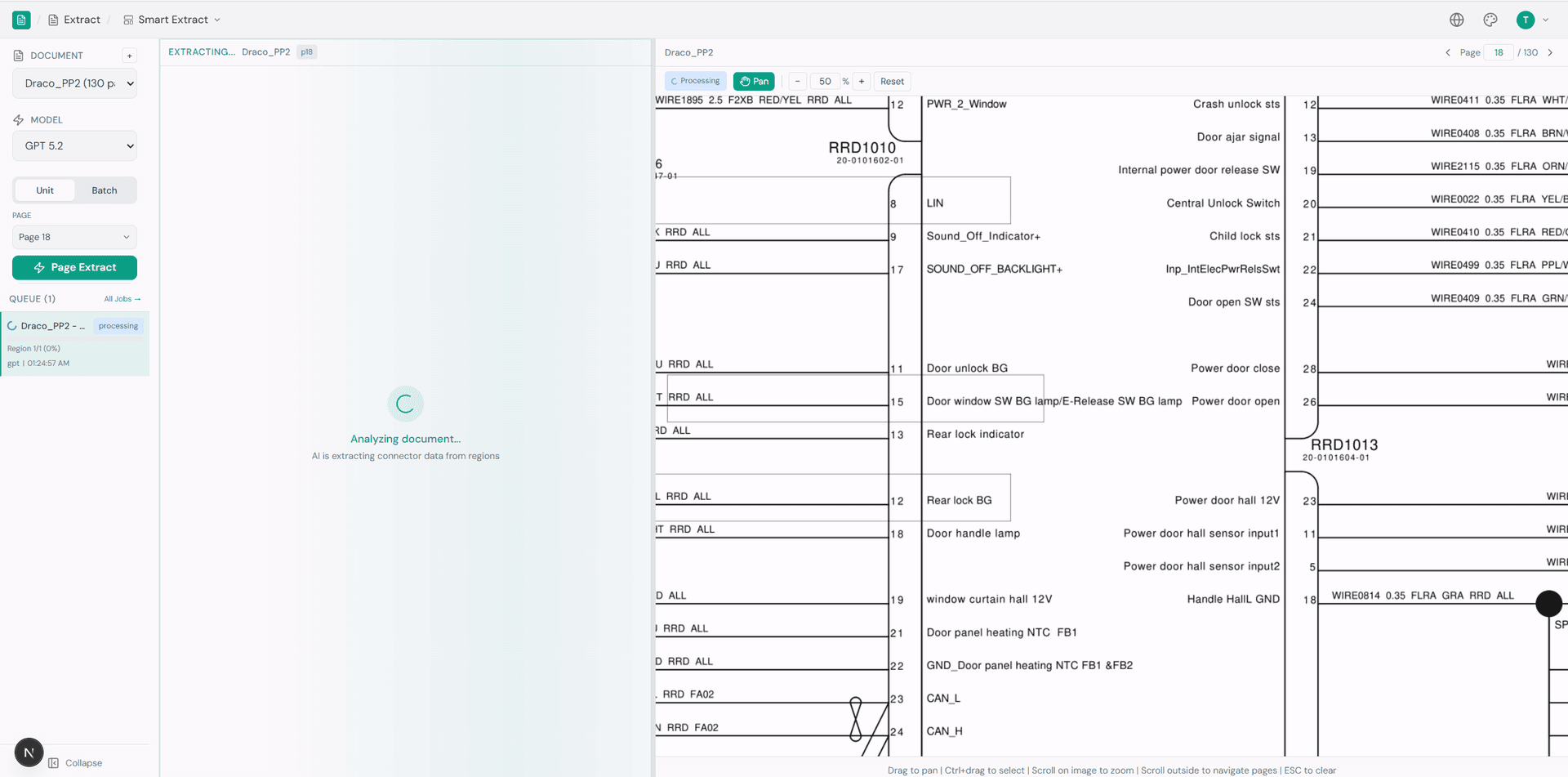The width and height of the screenshot is (1568, 777).
Task: Click the Rear lock indicator label
Action: (975, 434)
